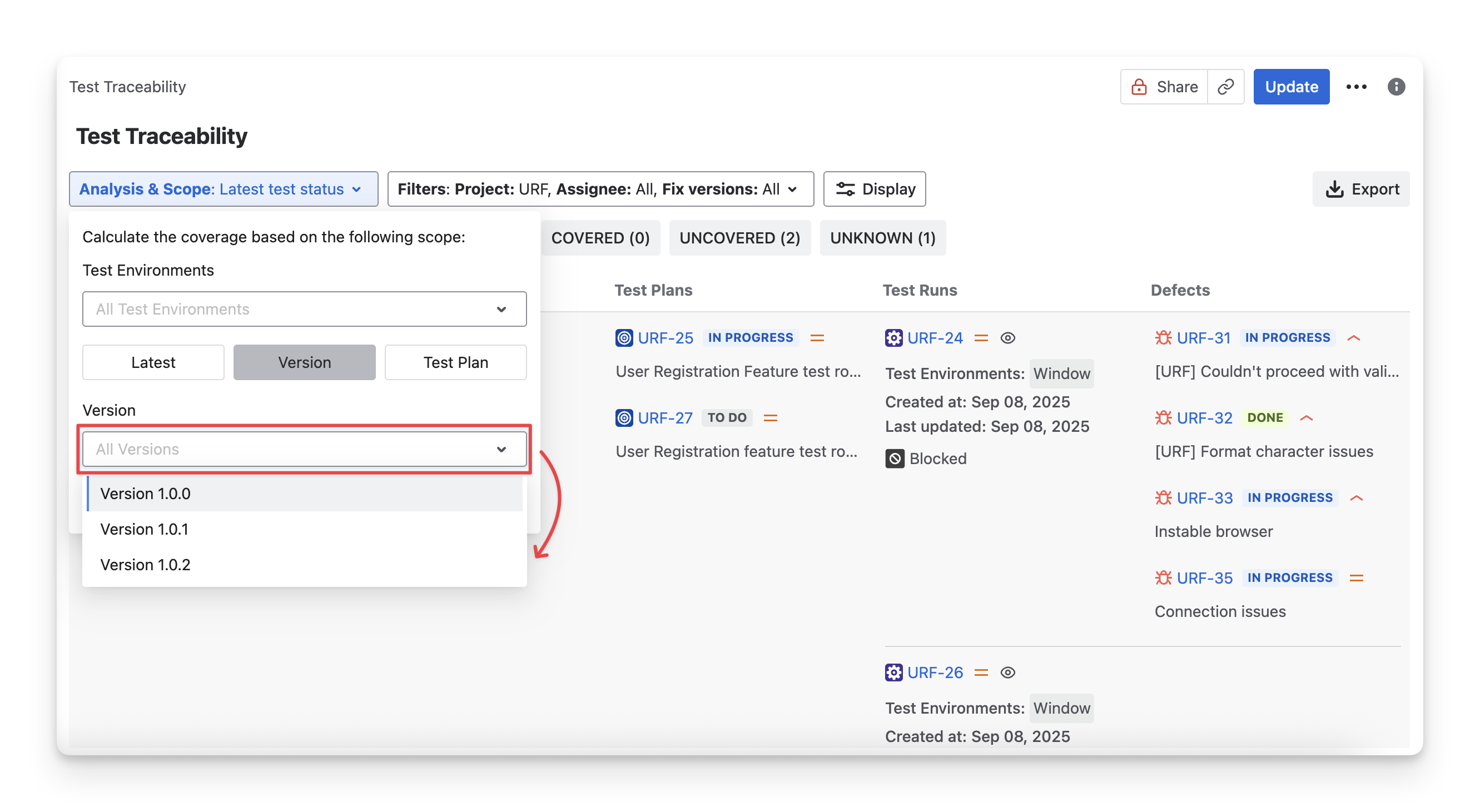The height and width of the screenshot is (812, 1480).
Task: Switch to the UNCOVERED (2) tab
Action: point(739,238)
